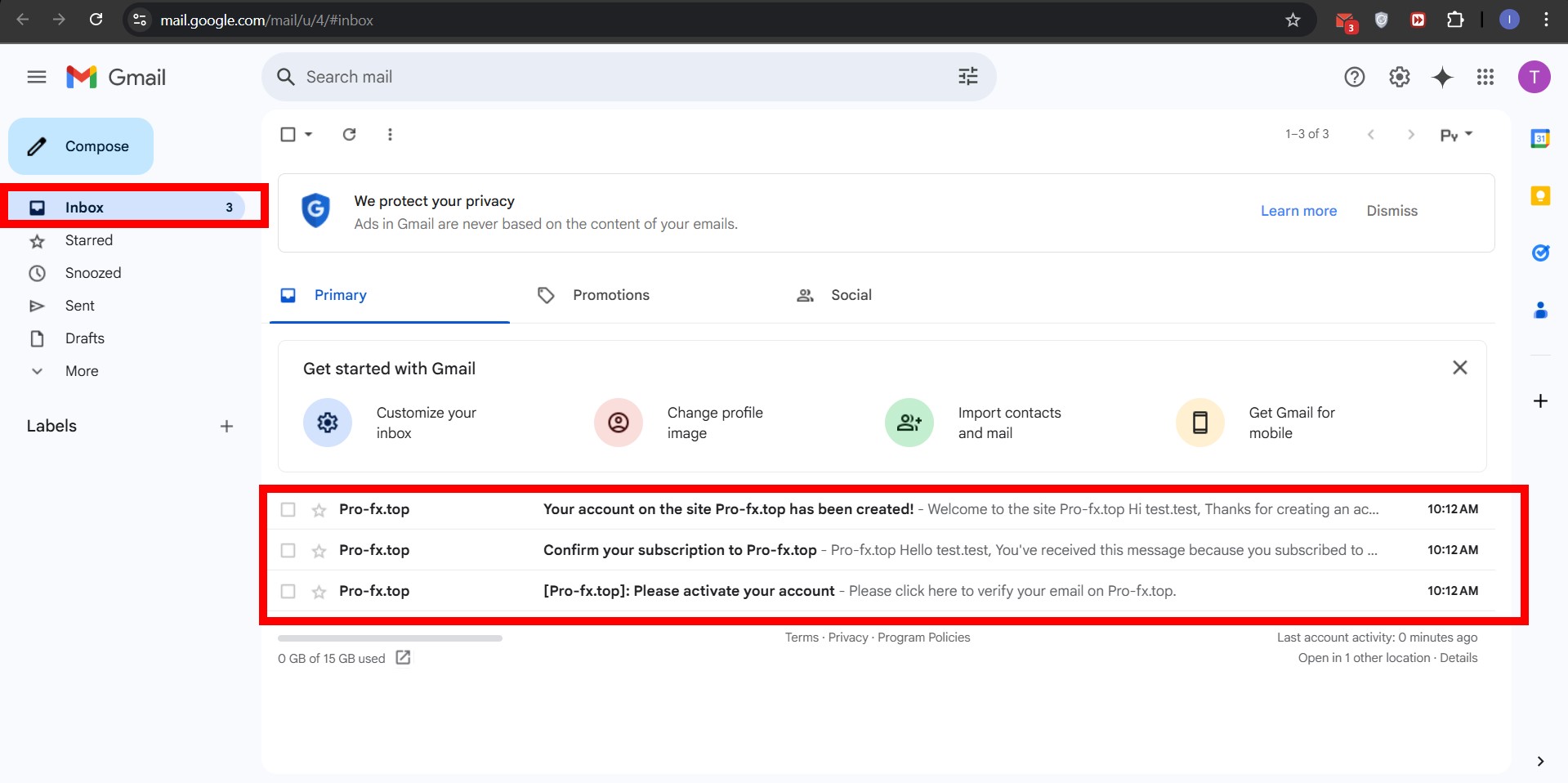Check the 'Please activate your account' email
Image resolution: width=1568 pixels, height=783 pixels.
(288, 591)
